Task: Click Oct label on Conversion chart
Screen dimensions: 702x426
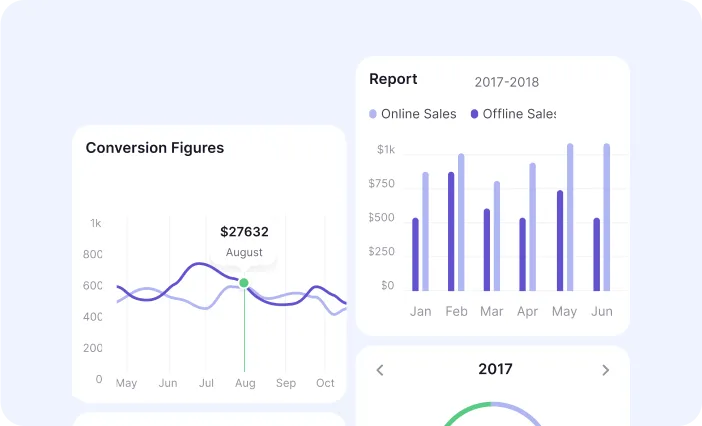Action: (325, 383)
